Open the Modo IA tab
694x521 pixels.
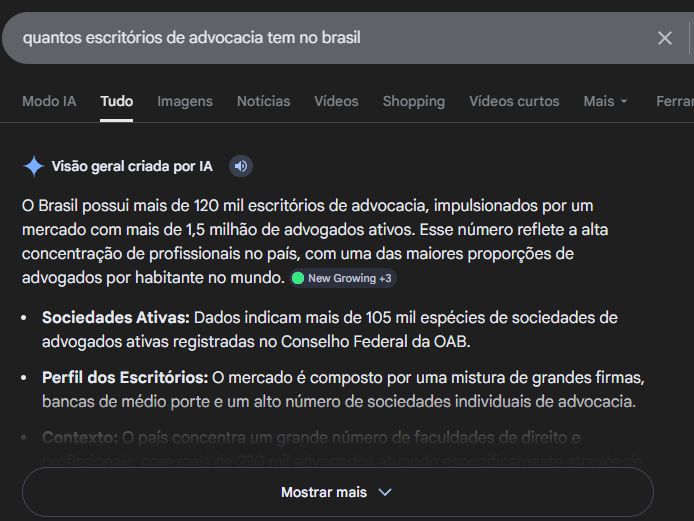click(49, 101)
